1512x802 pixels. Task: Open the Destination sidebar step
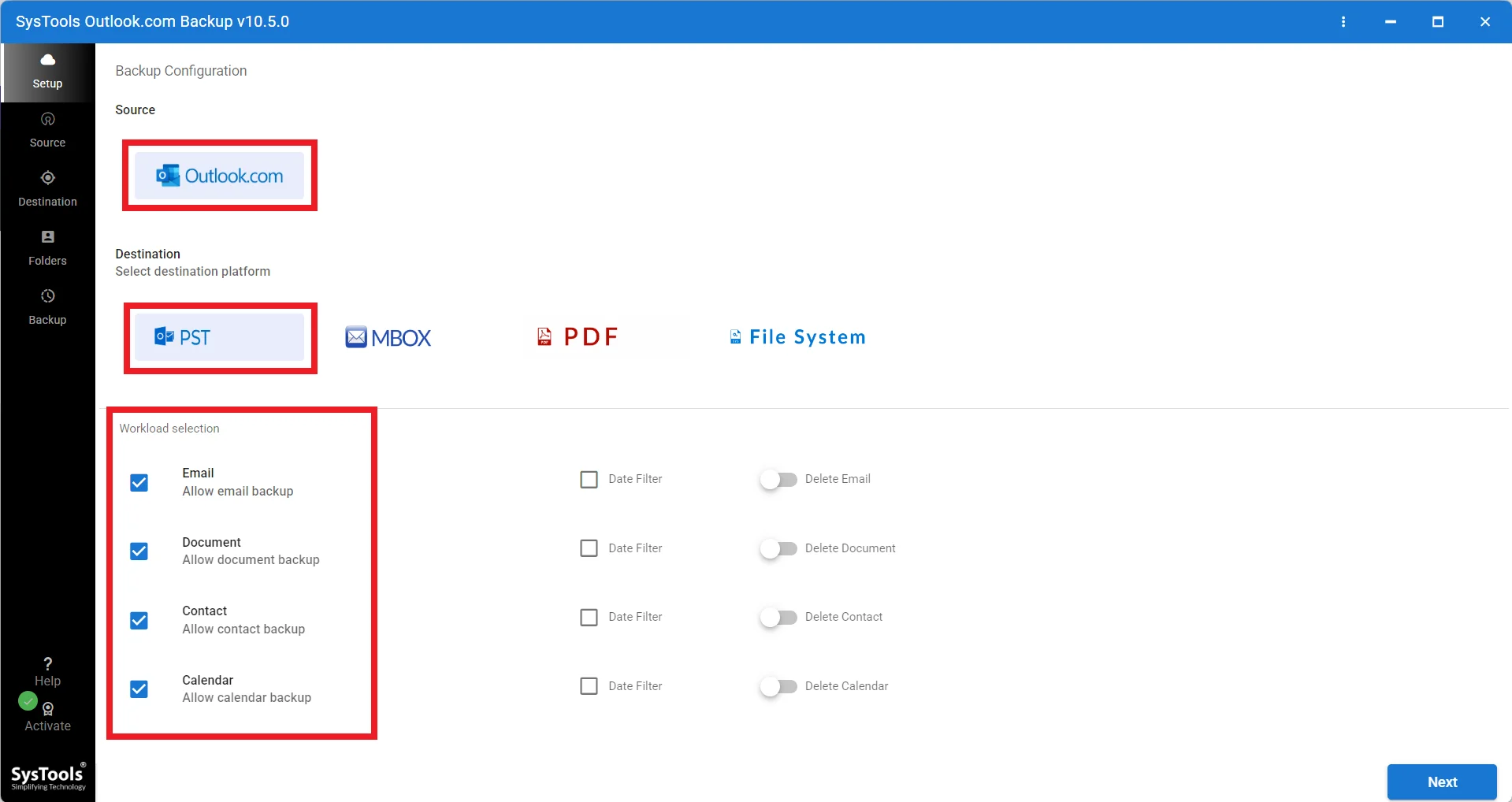tap(47, 190)
